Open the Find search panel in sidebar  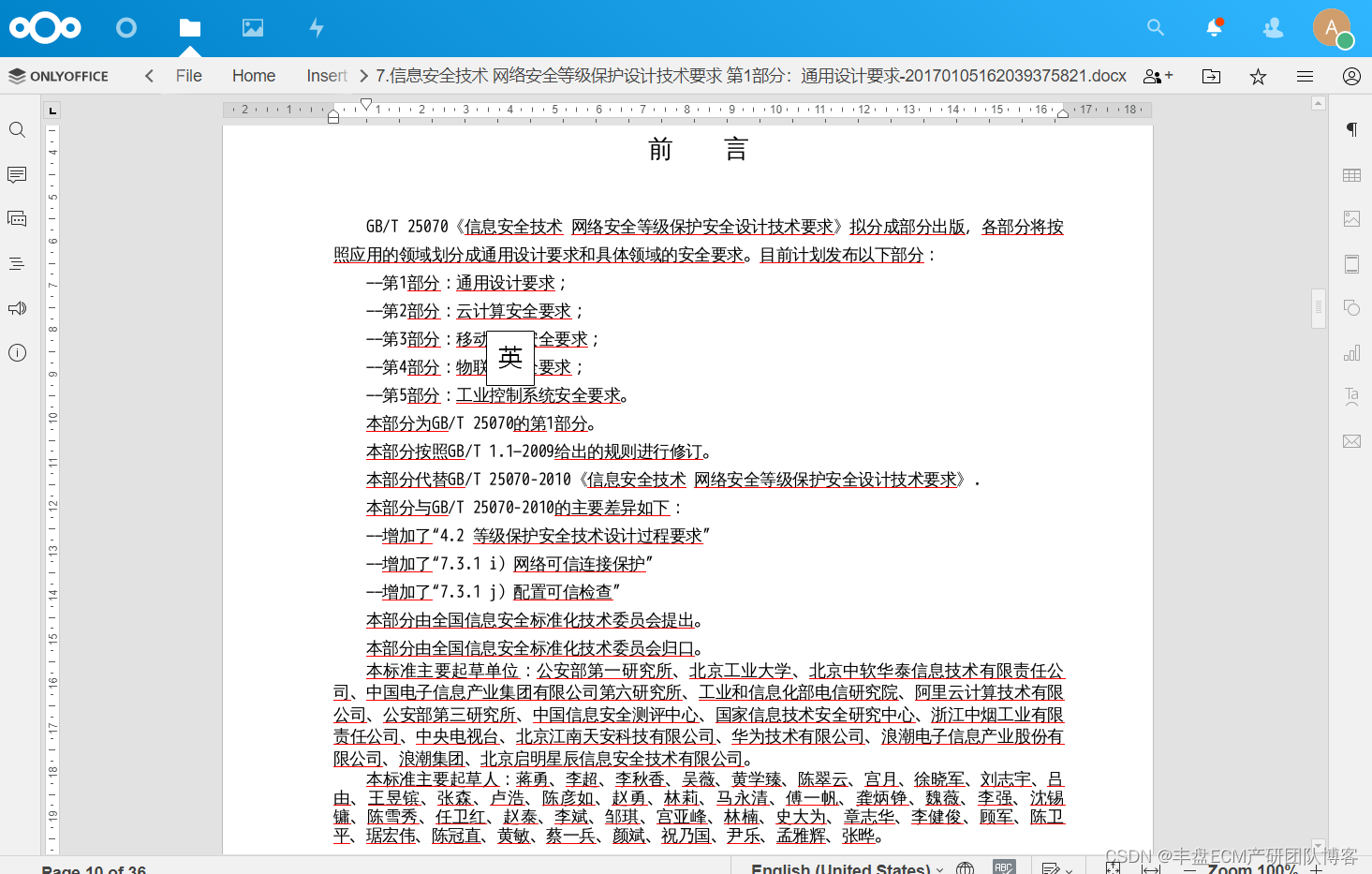(17, 130)
